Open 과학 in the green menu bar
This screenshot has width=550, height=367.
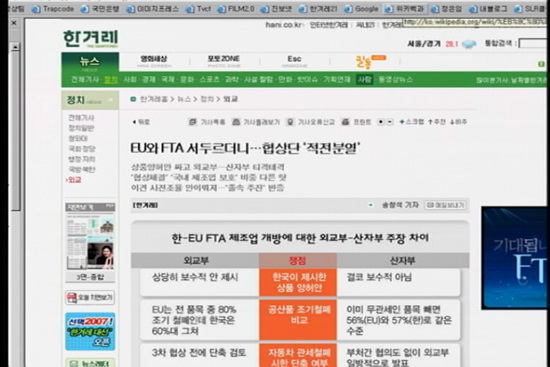[x=232, y=80]
